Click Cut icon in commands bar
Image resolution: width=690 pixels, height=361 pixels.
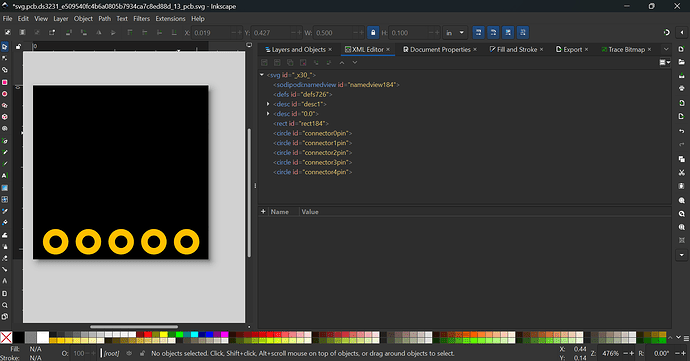(x=682, y=173)
